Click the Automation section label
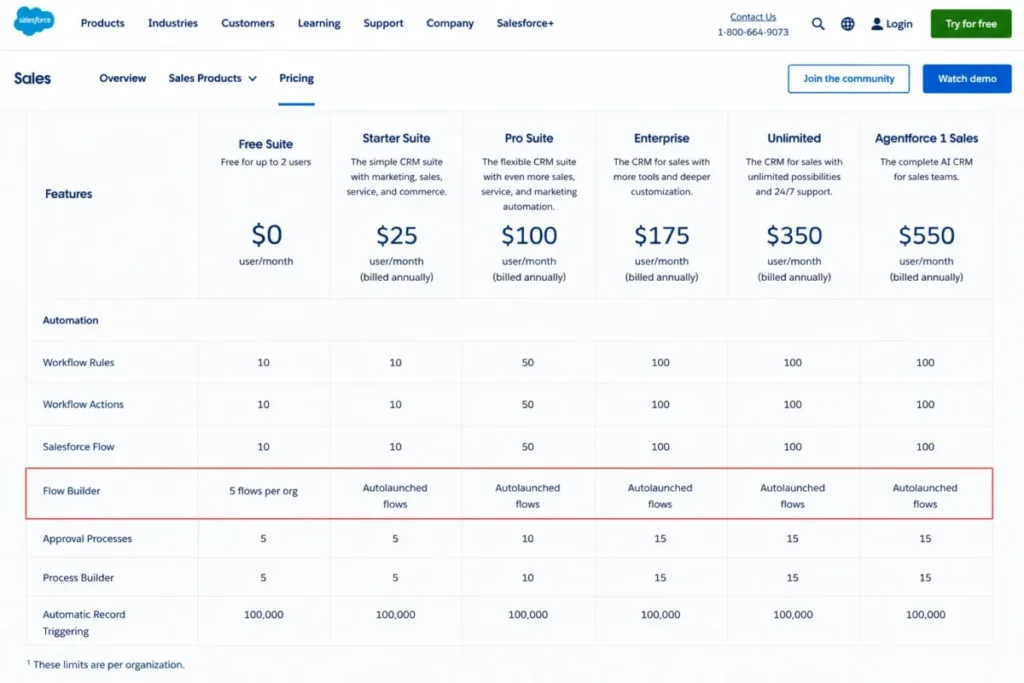This screenshot has height=683, width=1024. pyautogui.click(x=71, y=320)
